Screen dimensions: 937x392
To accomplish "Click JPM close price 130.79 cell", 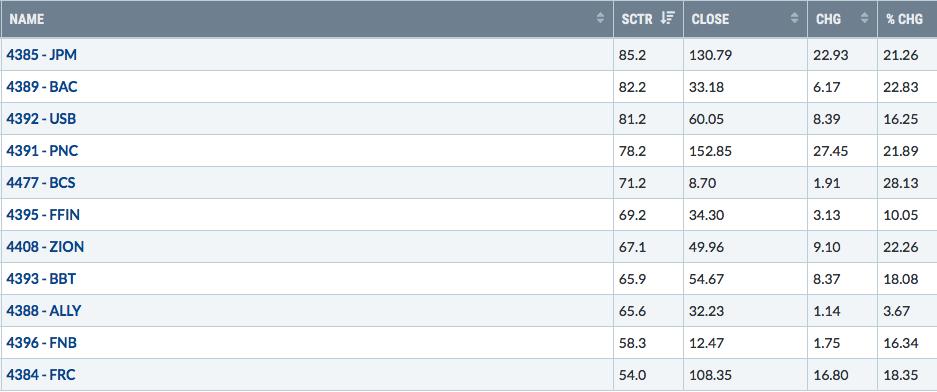I will [x=745, y=55].
